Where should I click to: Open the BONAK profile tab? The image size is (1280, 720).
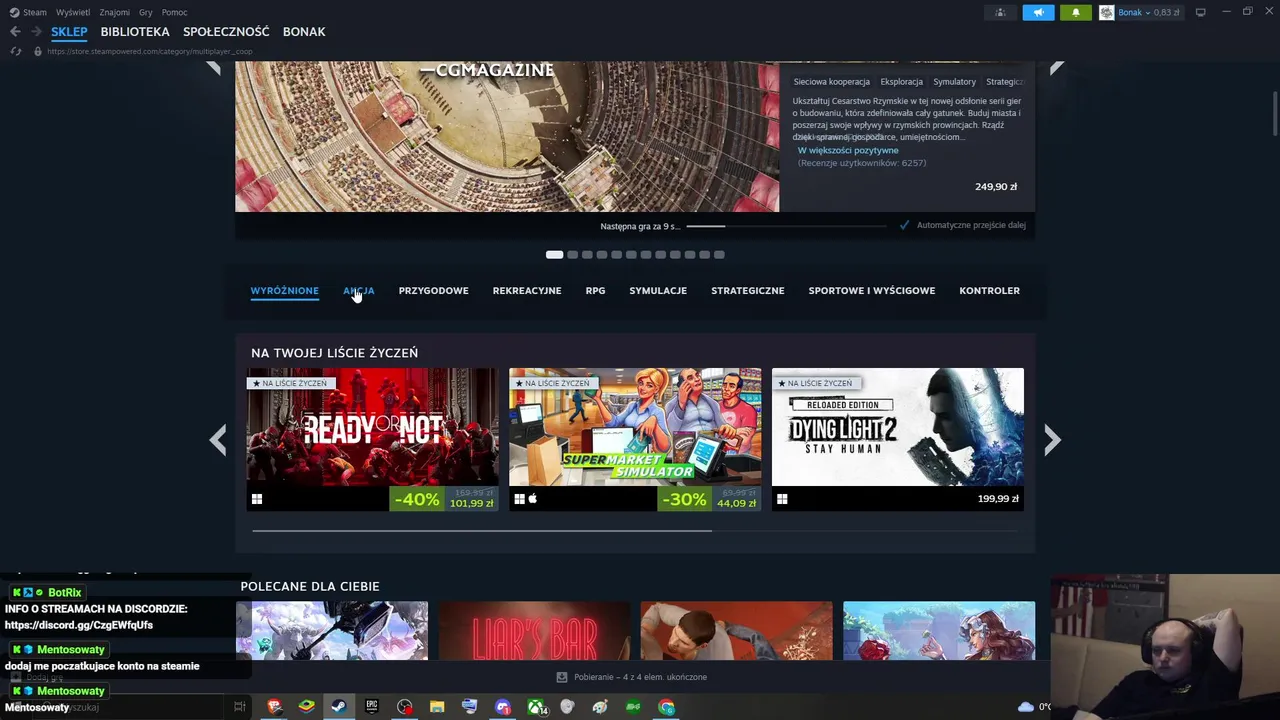pyautogui.click(x=304, y=32)
